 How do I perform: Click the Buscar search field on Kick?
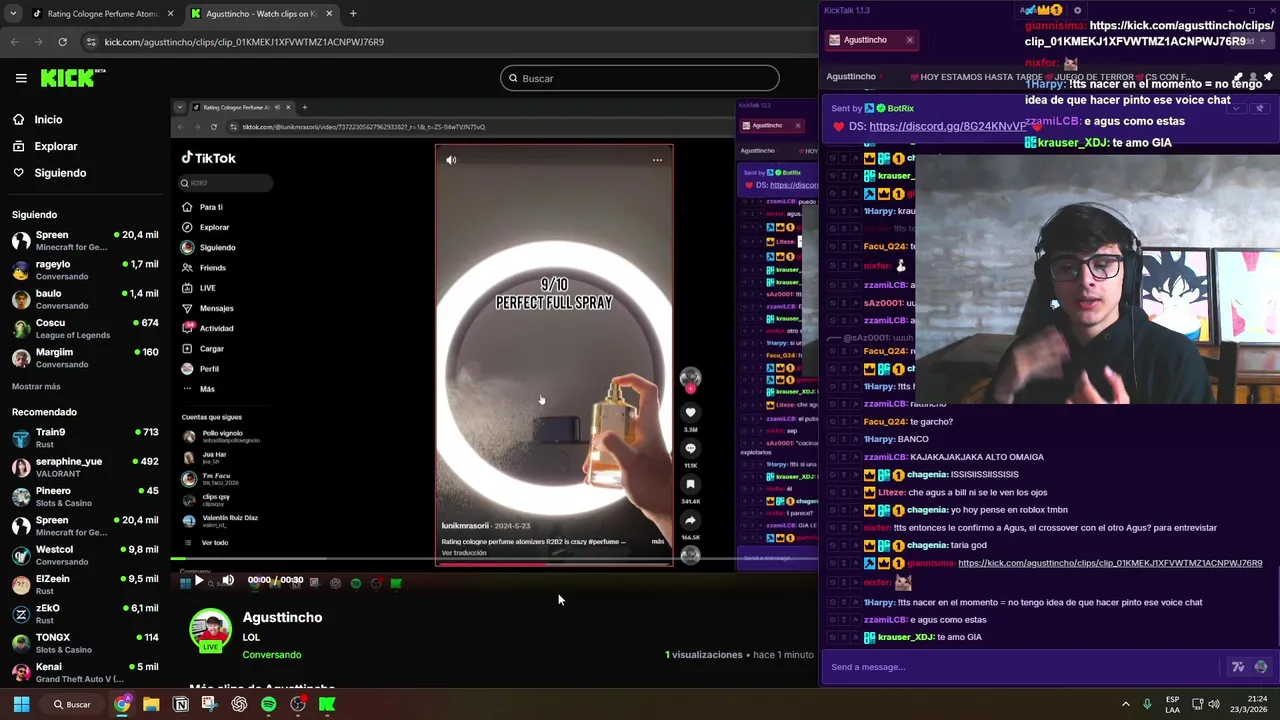pos(640,78)
